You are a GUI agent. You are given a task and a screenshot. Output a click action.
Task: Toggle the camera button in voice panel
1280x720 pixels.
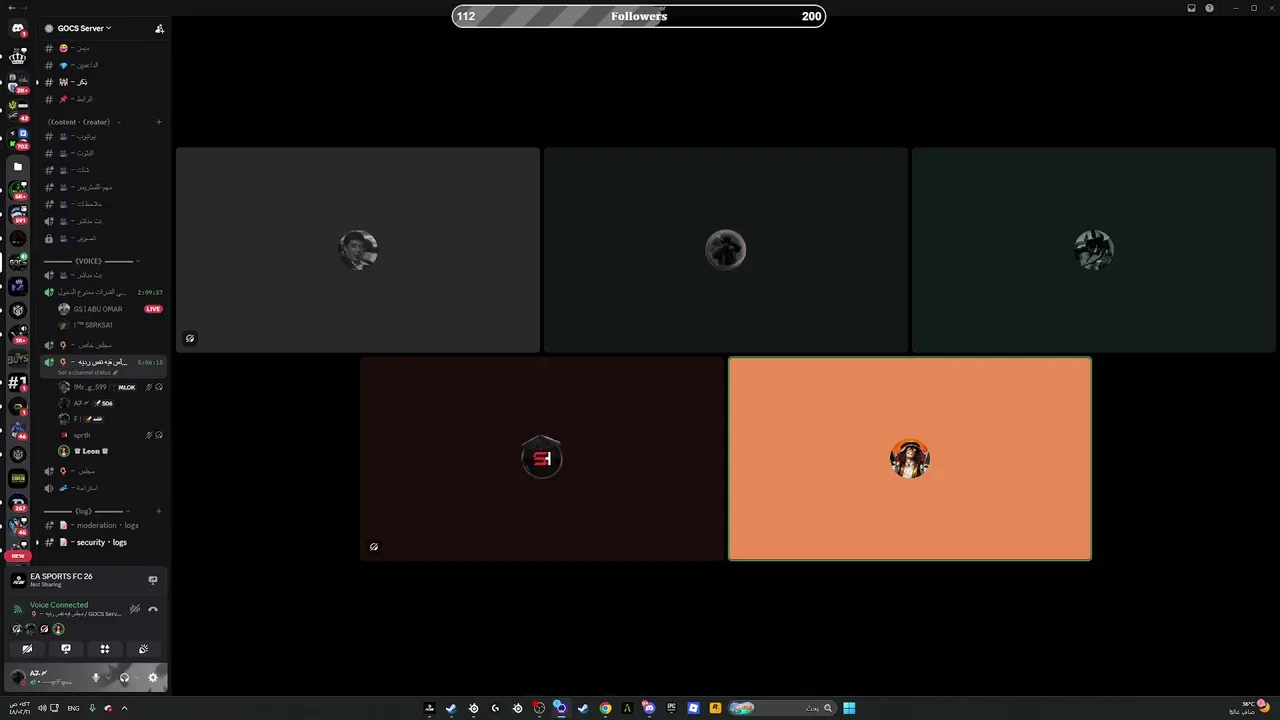[27, 649]
